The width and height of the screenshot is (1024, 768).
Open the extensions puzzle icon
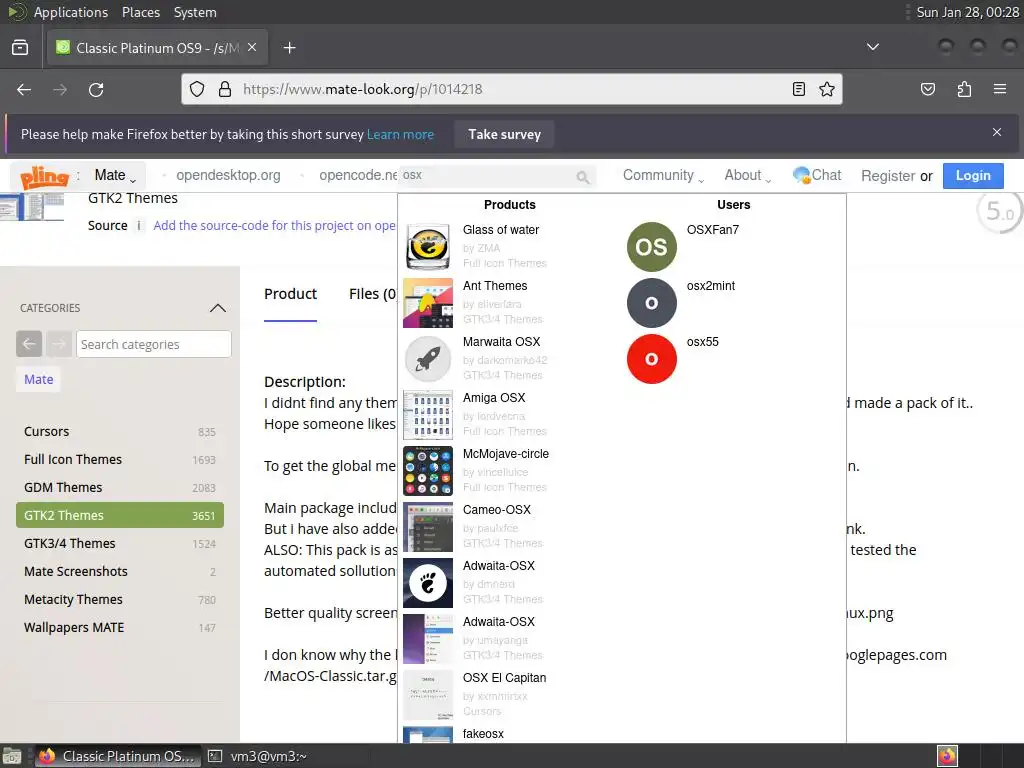tap(964, 89)
